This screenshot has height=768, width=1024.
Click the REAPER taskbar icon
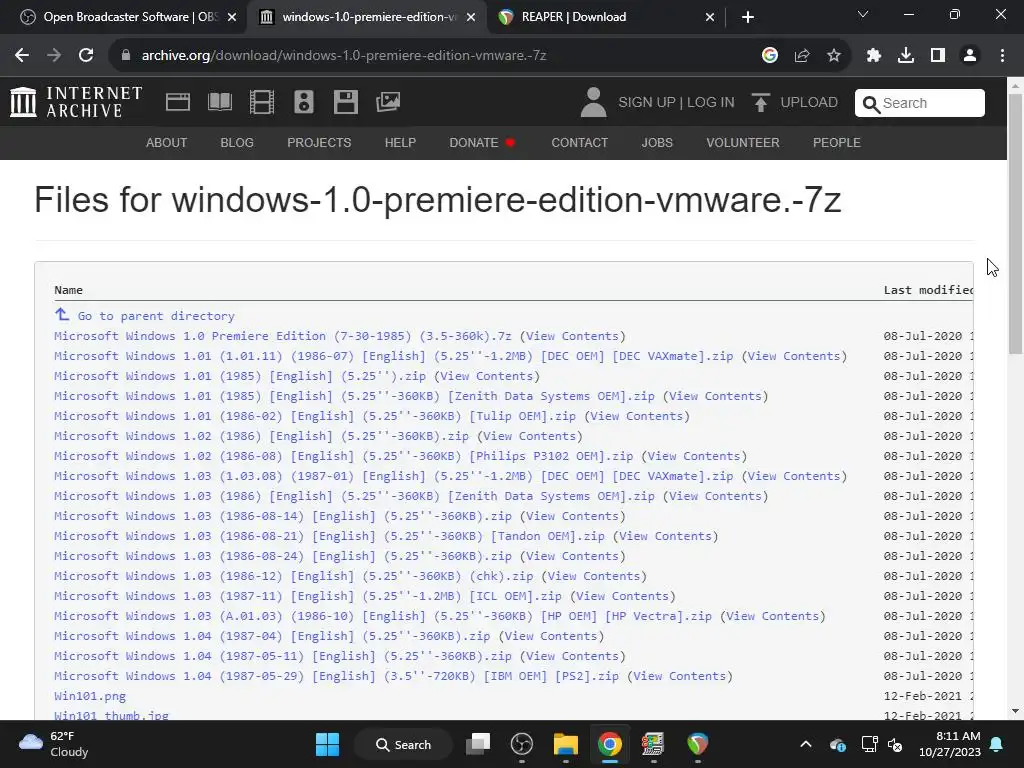[697, 744]
